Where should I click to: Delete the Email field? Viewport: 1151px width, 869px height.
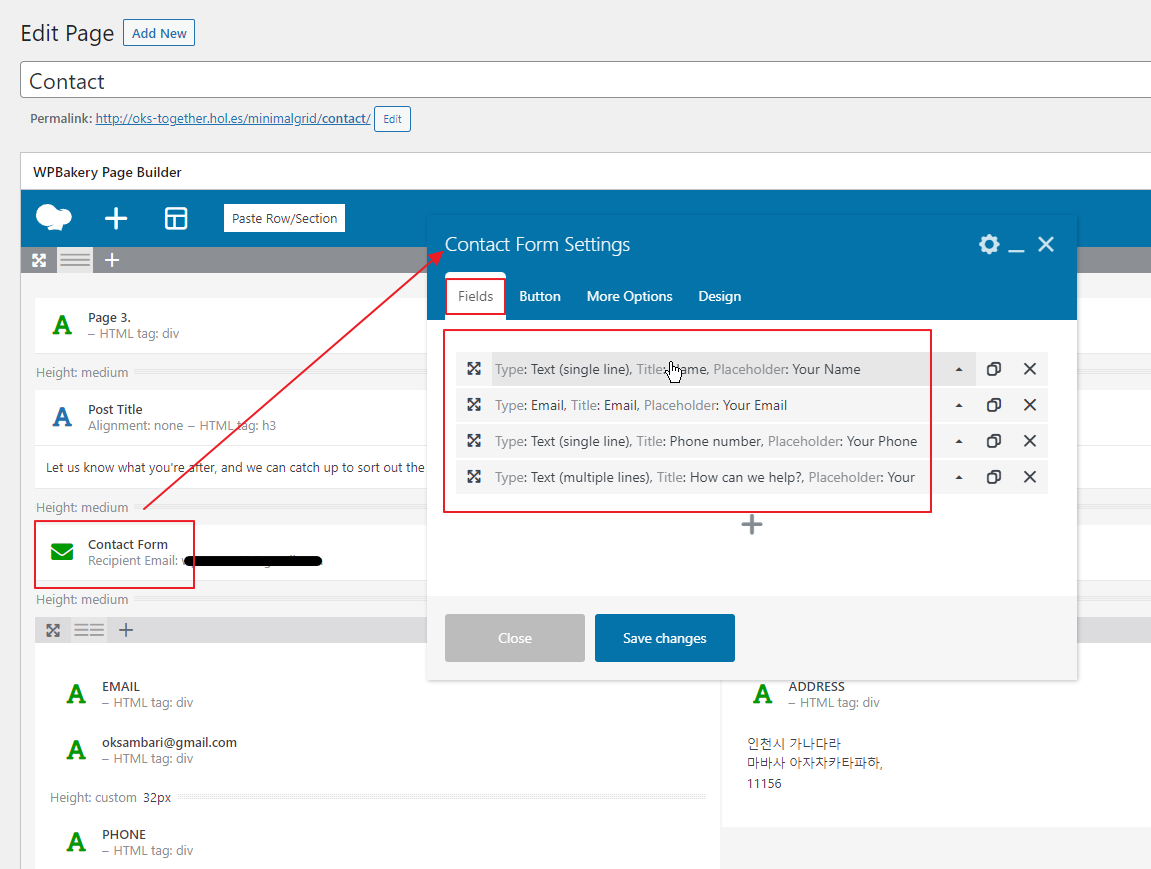coord(1030,404)
